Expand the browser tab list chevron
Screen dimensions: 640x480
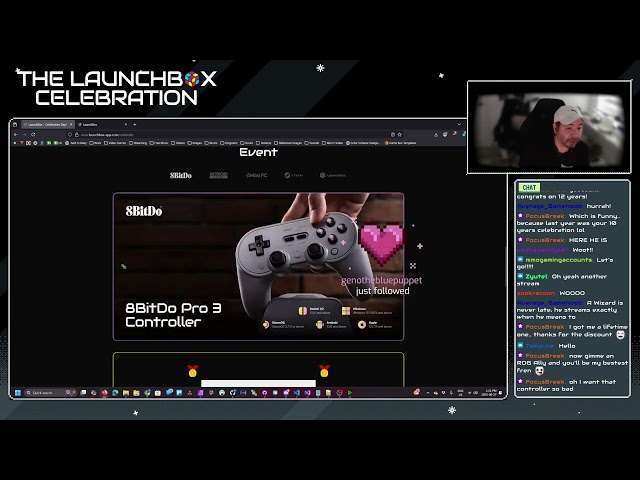pyautogui.click(x=459, y=124)
